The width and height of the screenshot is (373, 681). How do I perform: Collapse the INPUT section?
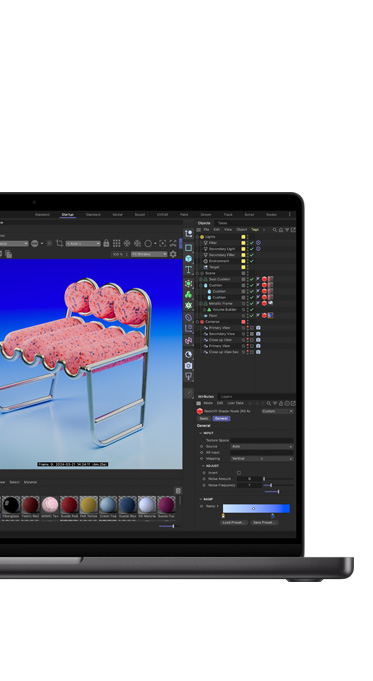click(x=201, y=433)
